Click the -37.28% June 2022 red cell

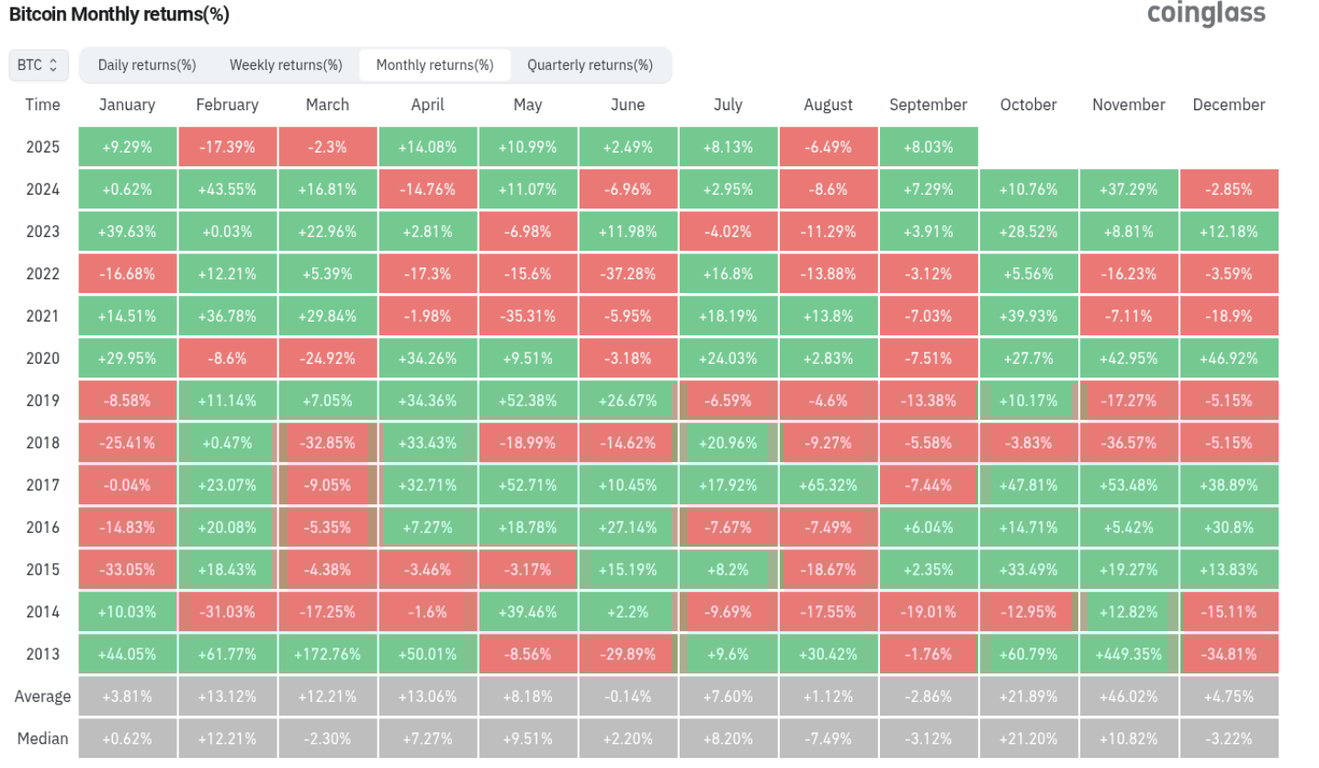[x=628, y=273]
